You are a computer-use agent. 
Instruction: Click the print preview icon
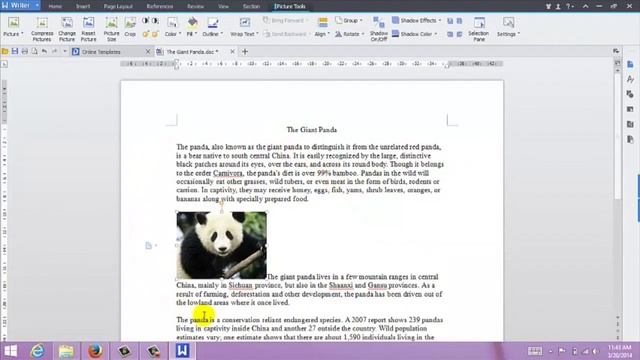(35, 51)
